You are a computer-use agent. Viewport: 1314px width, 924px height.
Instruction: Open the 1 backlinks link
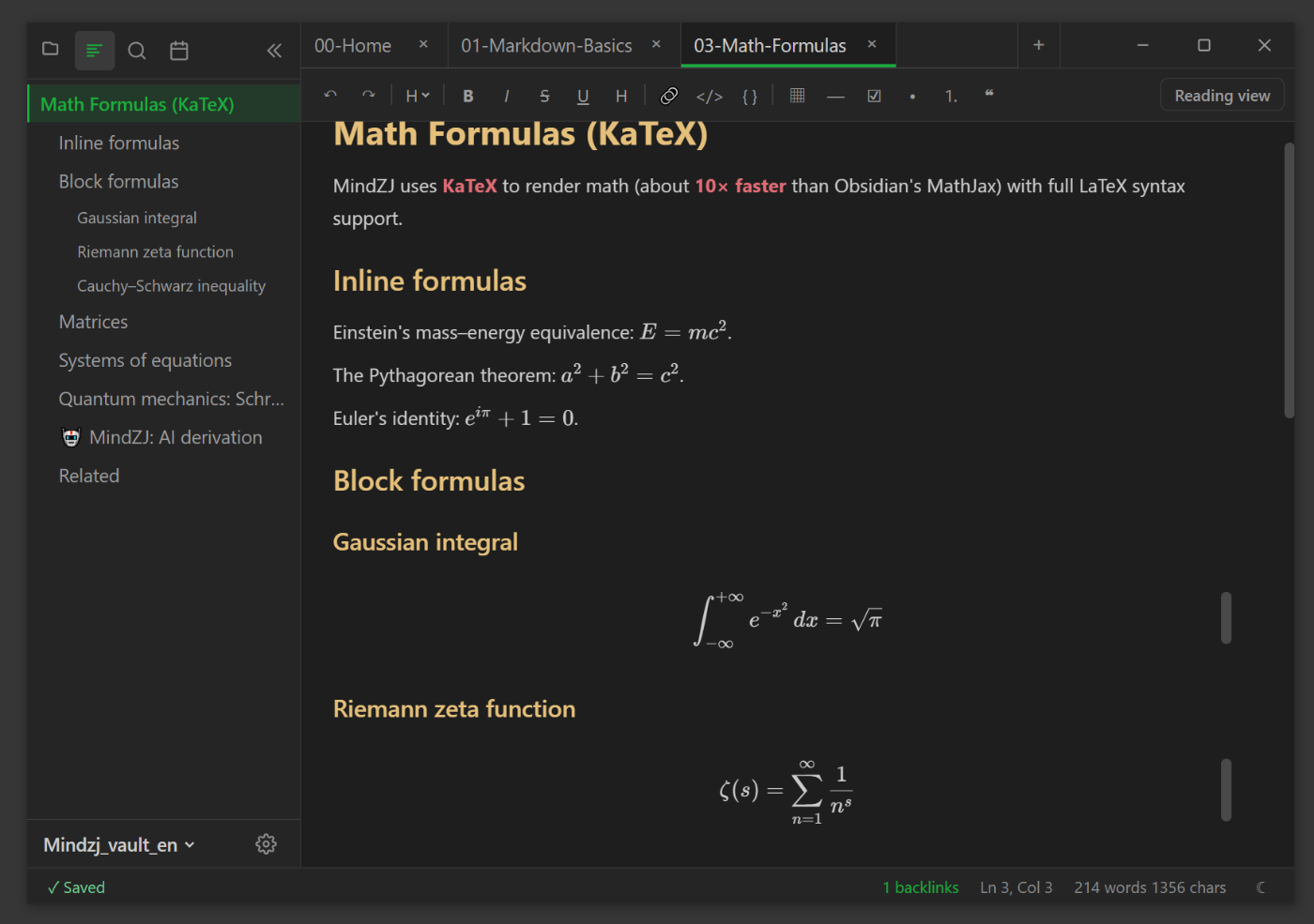920,887
